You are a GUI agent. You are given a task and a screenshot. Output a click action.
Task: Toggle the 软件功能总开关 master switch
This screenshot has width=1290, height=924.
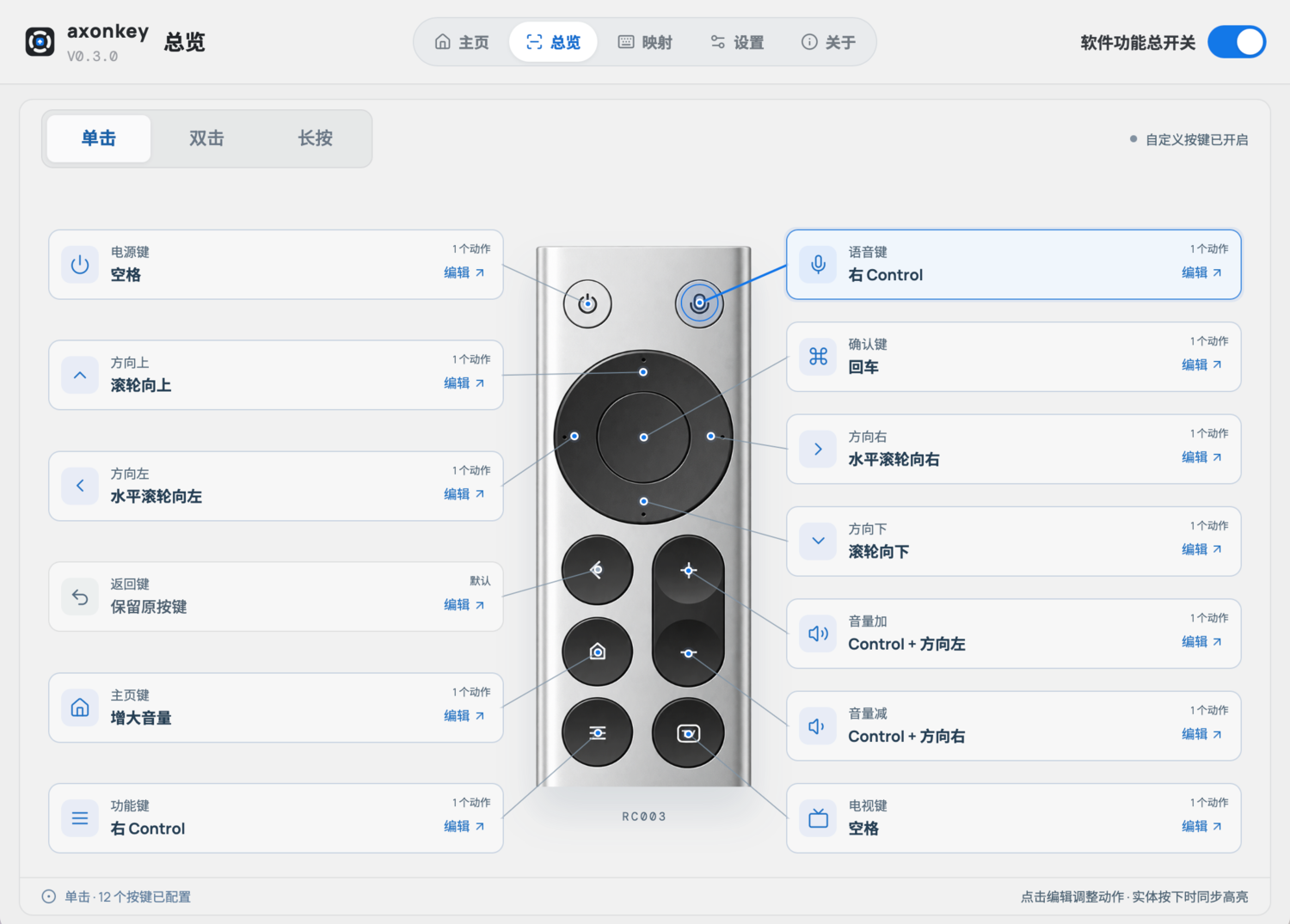[x=1237, y=42]
